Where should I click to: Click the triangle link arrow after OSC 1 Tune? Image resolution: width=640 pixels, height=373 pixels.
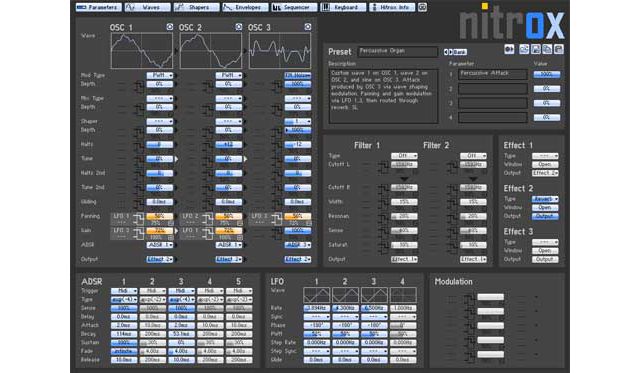[176, 159]
